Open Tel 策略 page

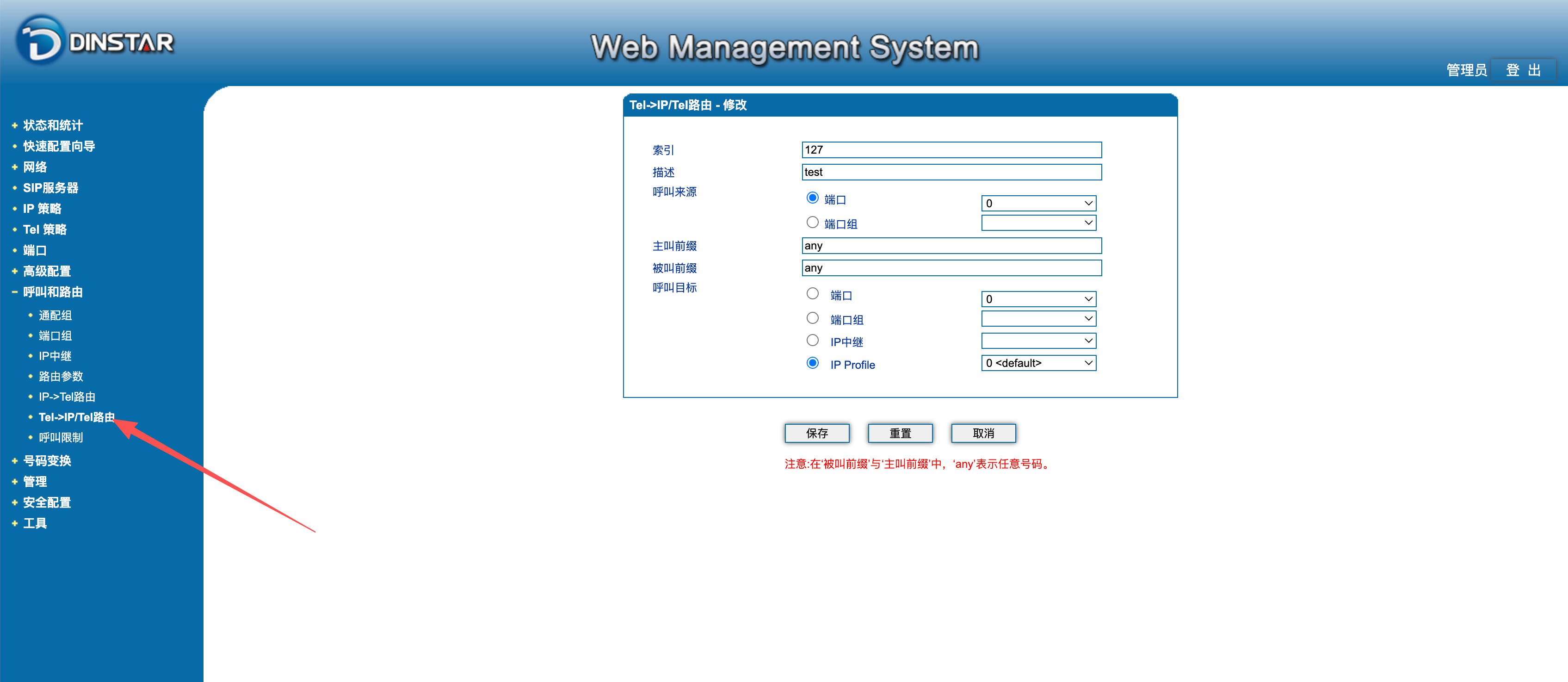click(44, 229)
